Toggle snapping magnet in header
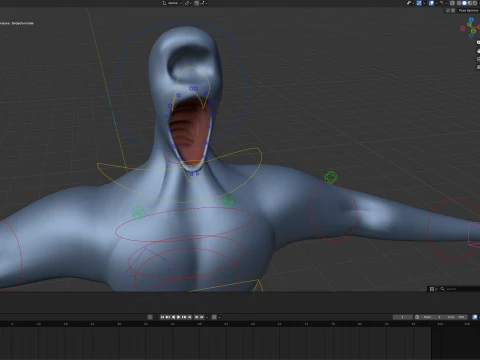This screenshot has width=480, height=360. tap(196, 3)
